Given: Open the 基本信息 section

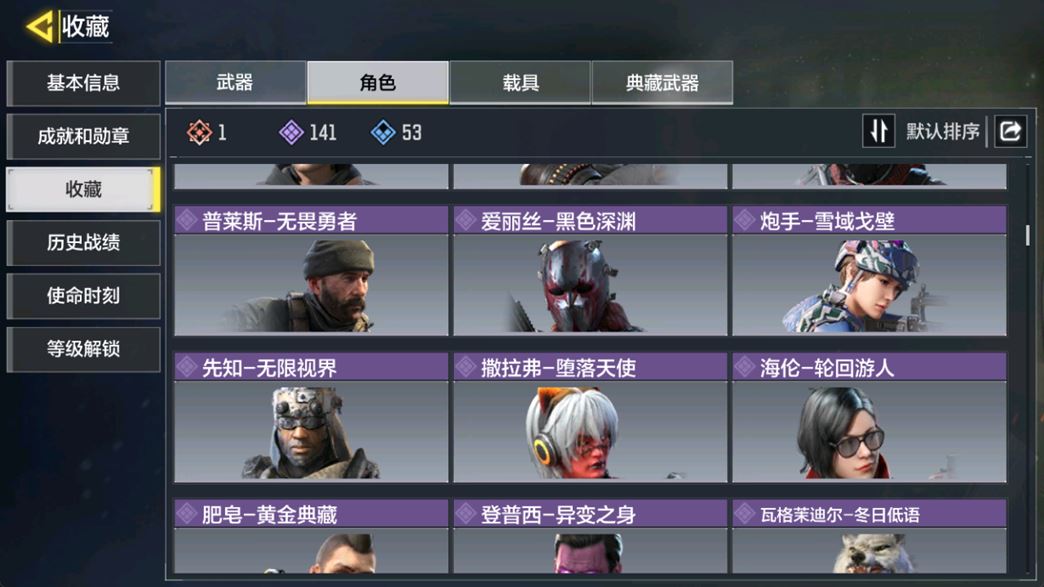Looking at the screenshot, I should pos(83,83).
